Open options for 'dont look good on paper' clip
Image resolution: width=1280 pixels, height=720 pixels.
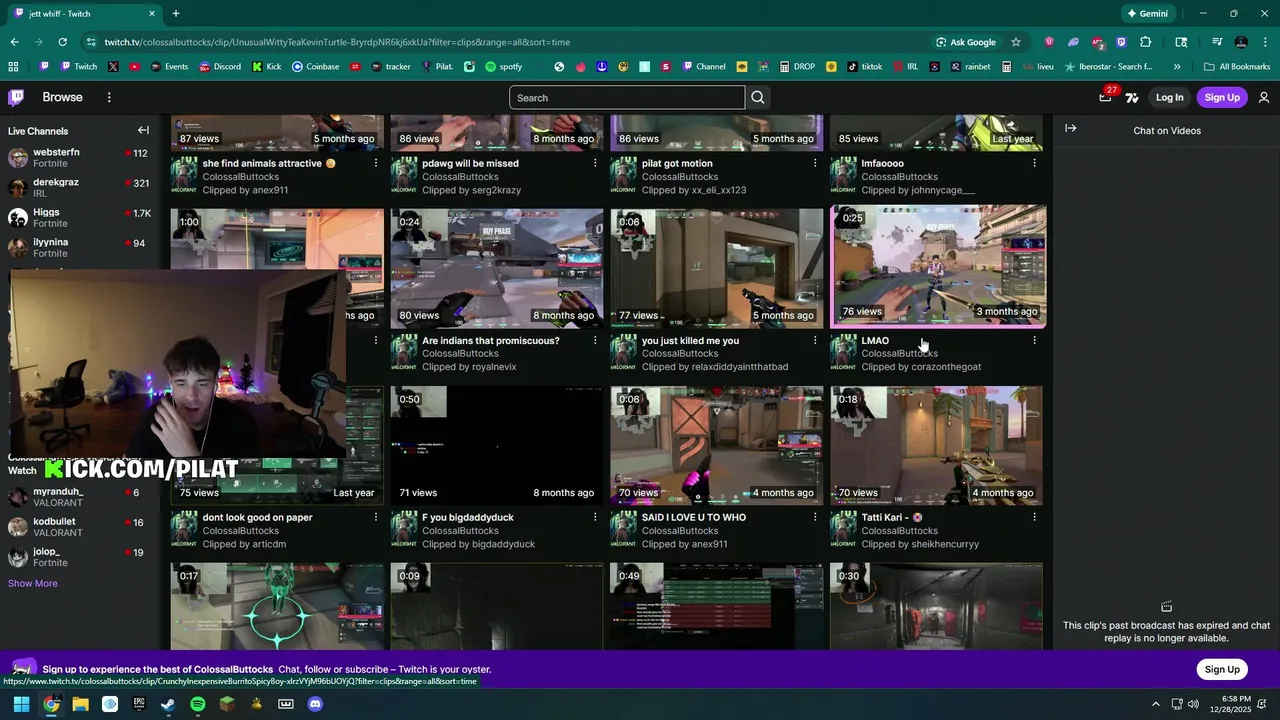tap(376, 517)
